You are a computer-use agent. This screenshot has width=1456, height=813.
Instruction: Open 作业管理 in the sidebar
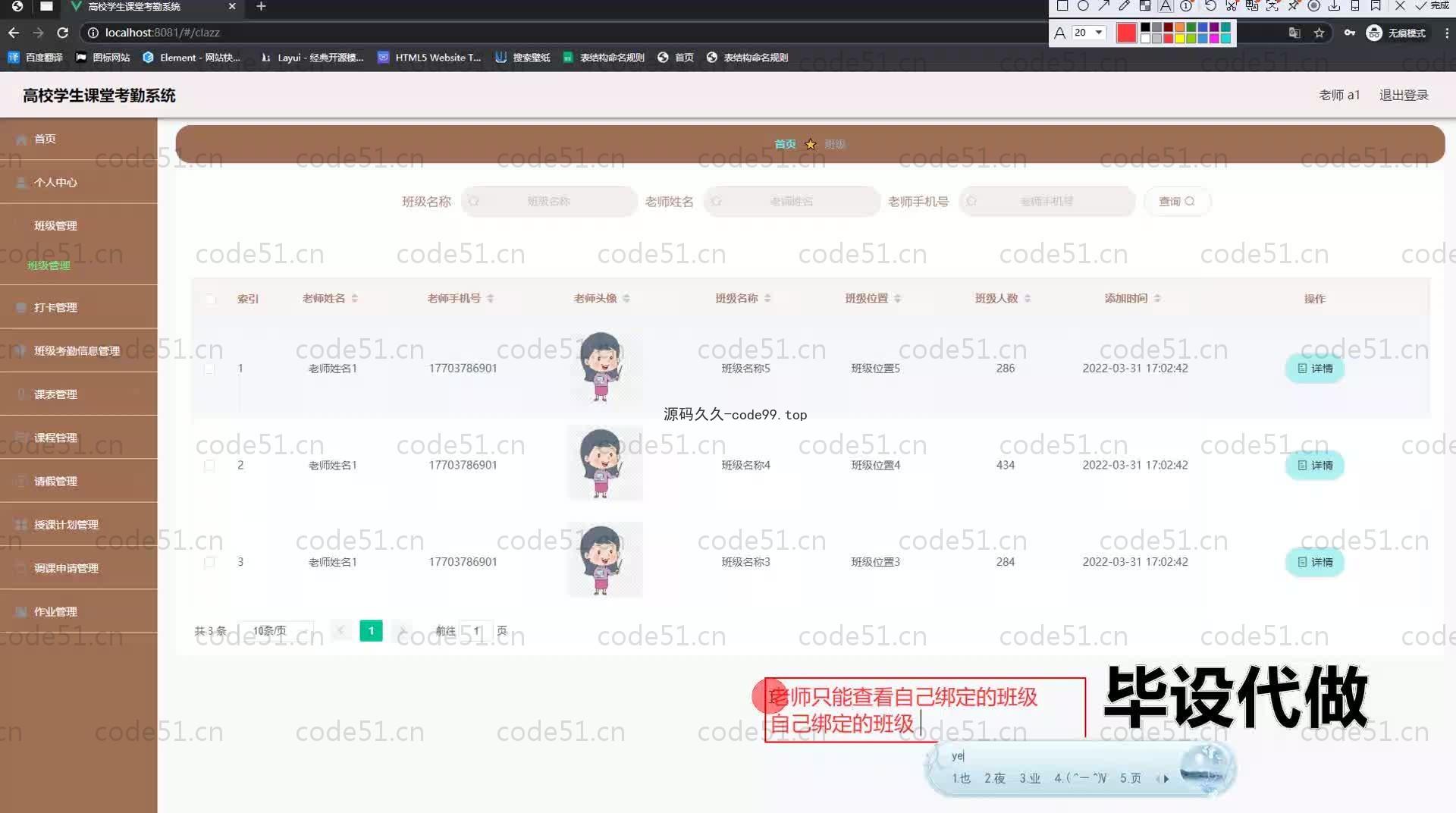tap(79, 611)
